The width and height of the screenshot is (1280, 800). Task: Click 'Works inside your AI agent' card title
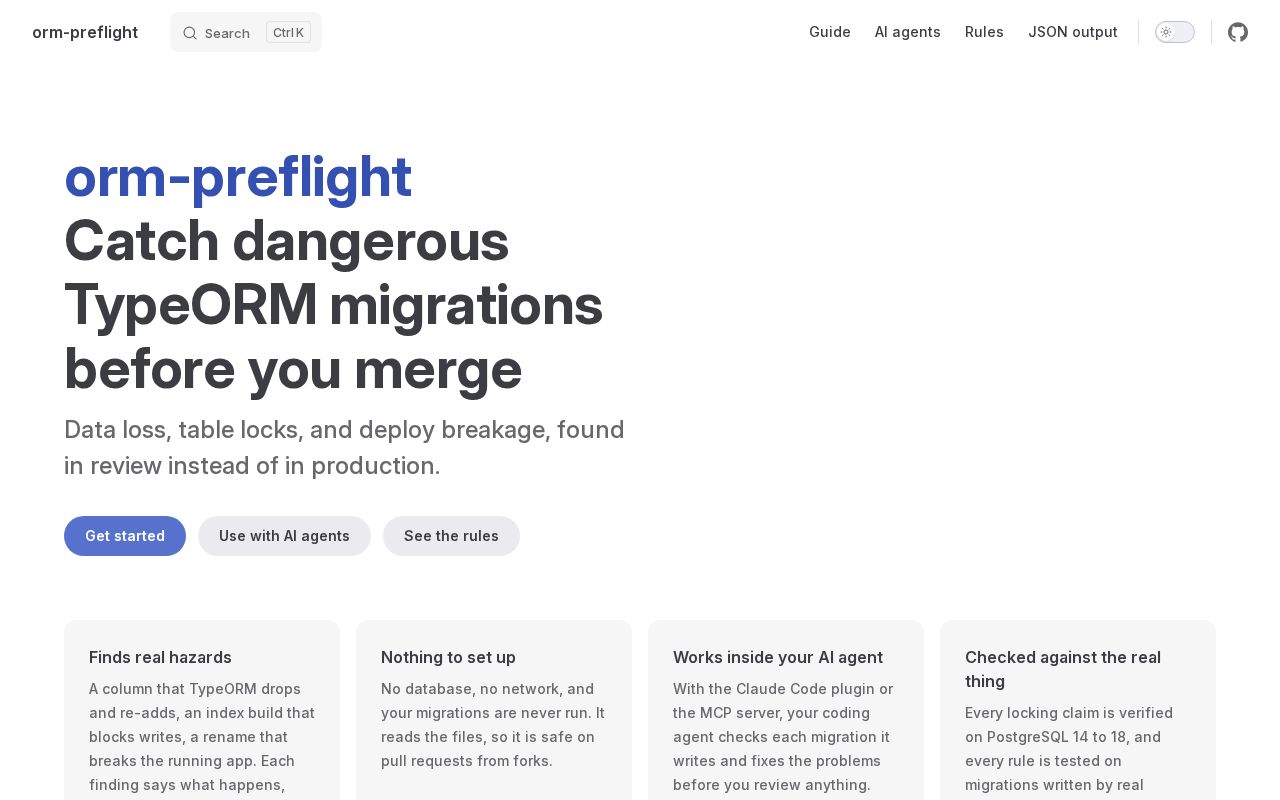point(778,657)
